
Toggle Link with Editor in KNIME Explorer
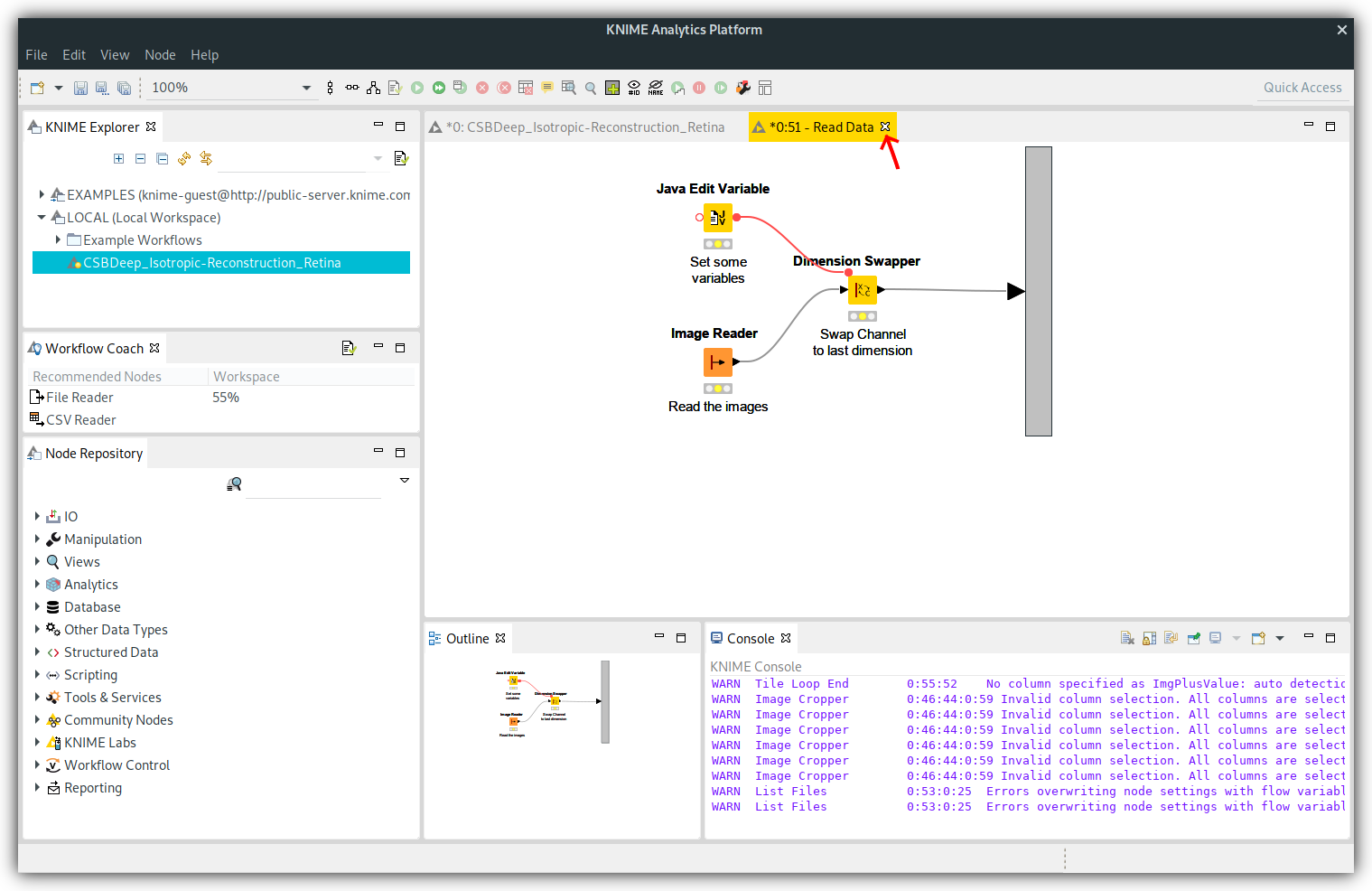coord(206,159)
